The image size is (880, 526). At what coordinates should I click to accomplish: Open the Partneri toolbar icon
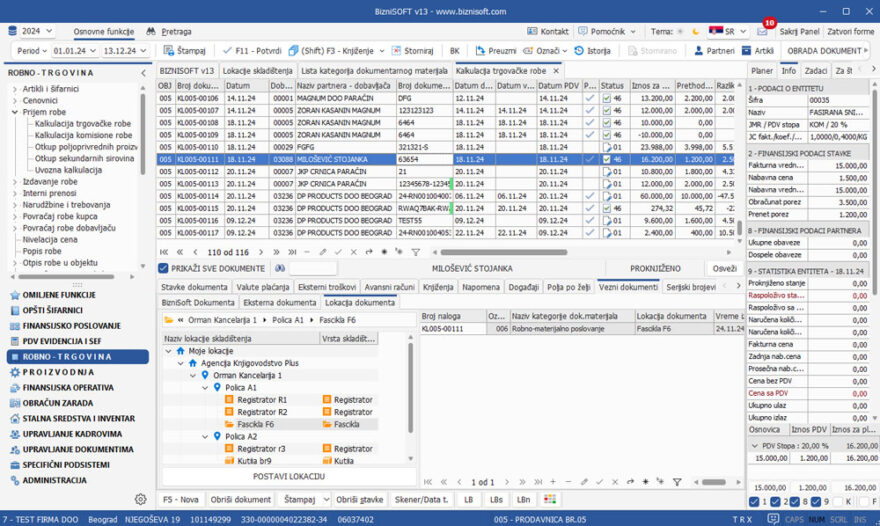(x=698, y=50)
